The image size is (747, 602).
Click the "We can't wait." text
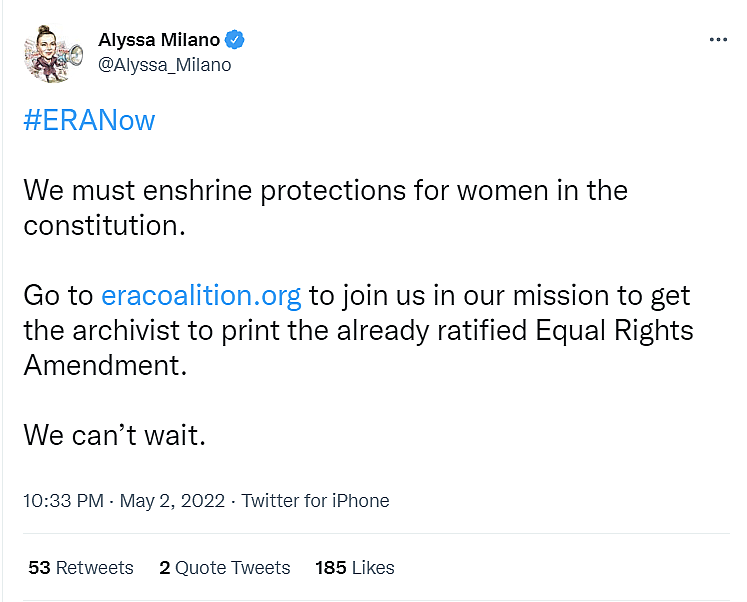click(114, 436)
